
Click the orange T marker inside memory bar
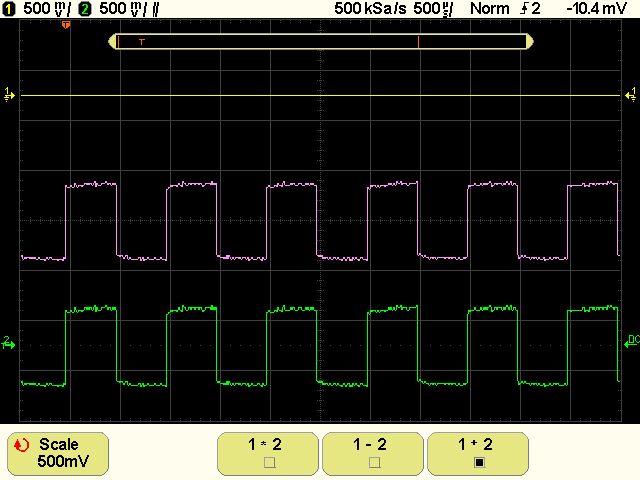[142, 42]
